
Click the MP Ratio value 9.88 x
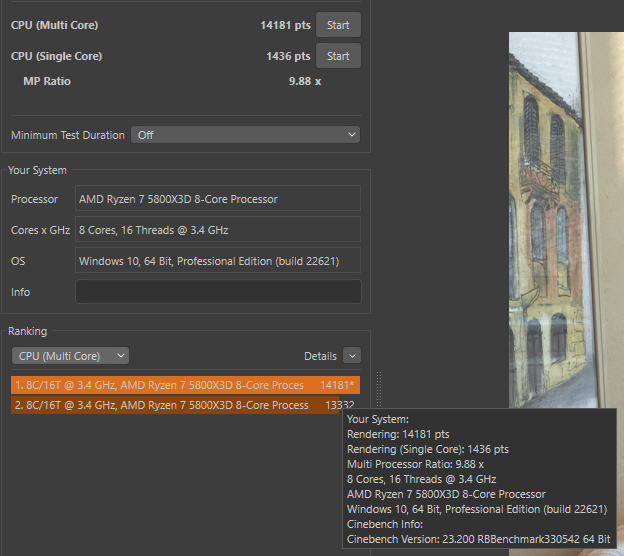point(305,81)
